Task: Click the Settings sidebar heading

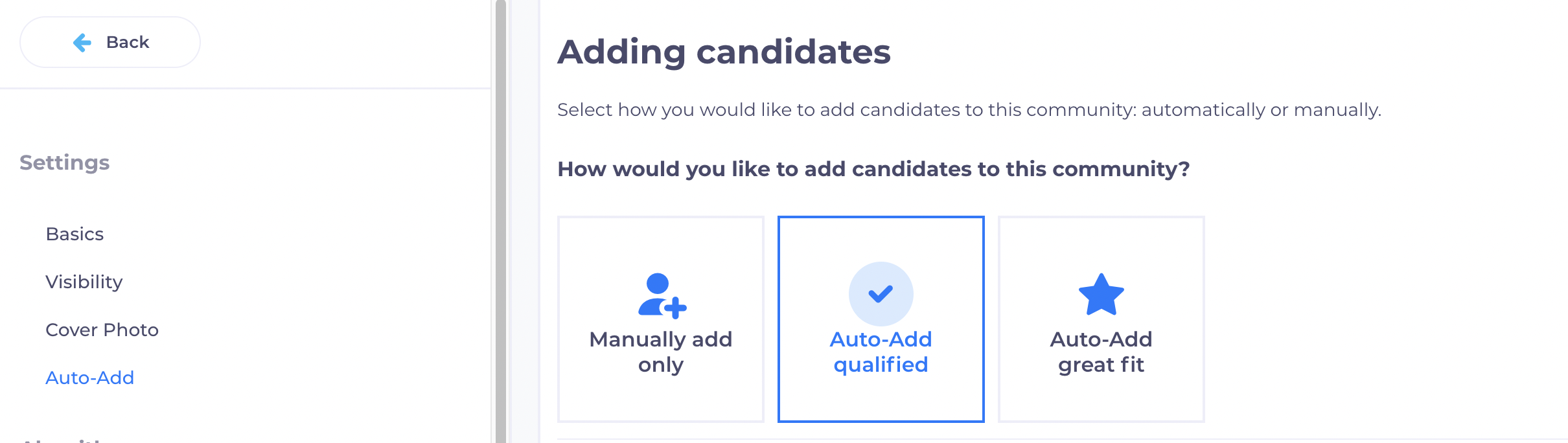Action: (64, 163)
